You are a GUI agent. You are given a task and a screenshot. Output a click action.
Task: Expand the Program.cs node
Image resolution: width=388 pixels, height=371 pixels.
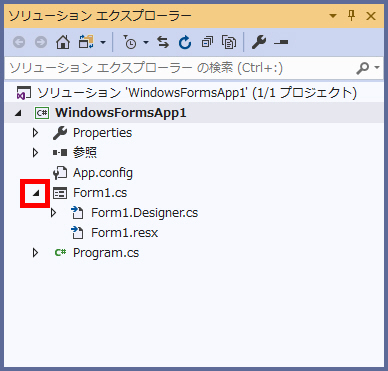pyautogui.click(x=35, y=253)
